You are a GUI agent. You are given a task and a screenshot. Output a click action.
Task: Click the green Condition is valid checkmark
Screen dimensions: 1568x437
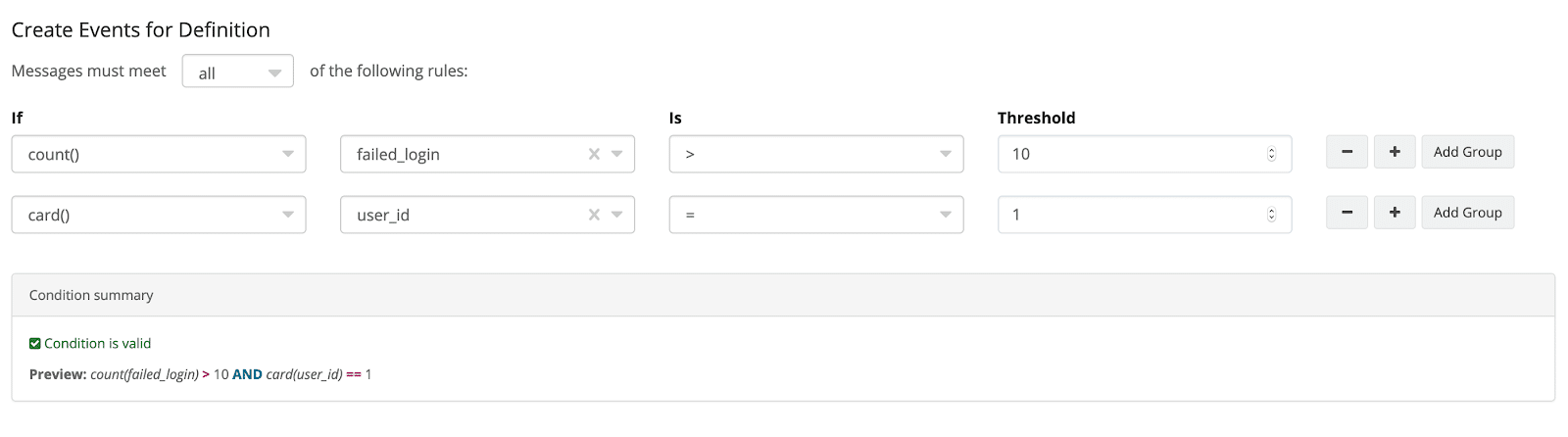coord(35,344)
